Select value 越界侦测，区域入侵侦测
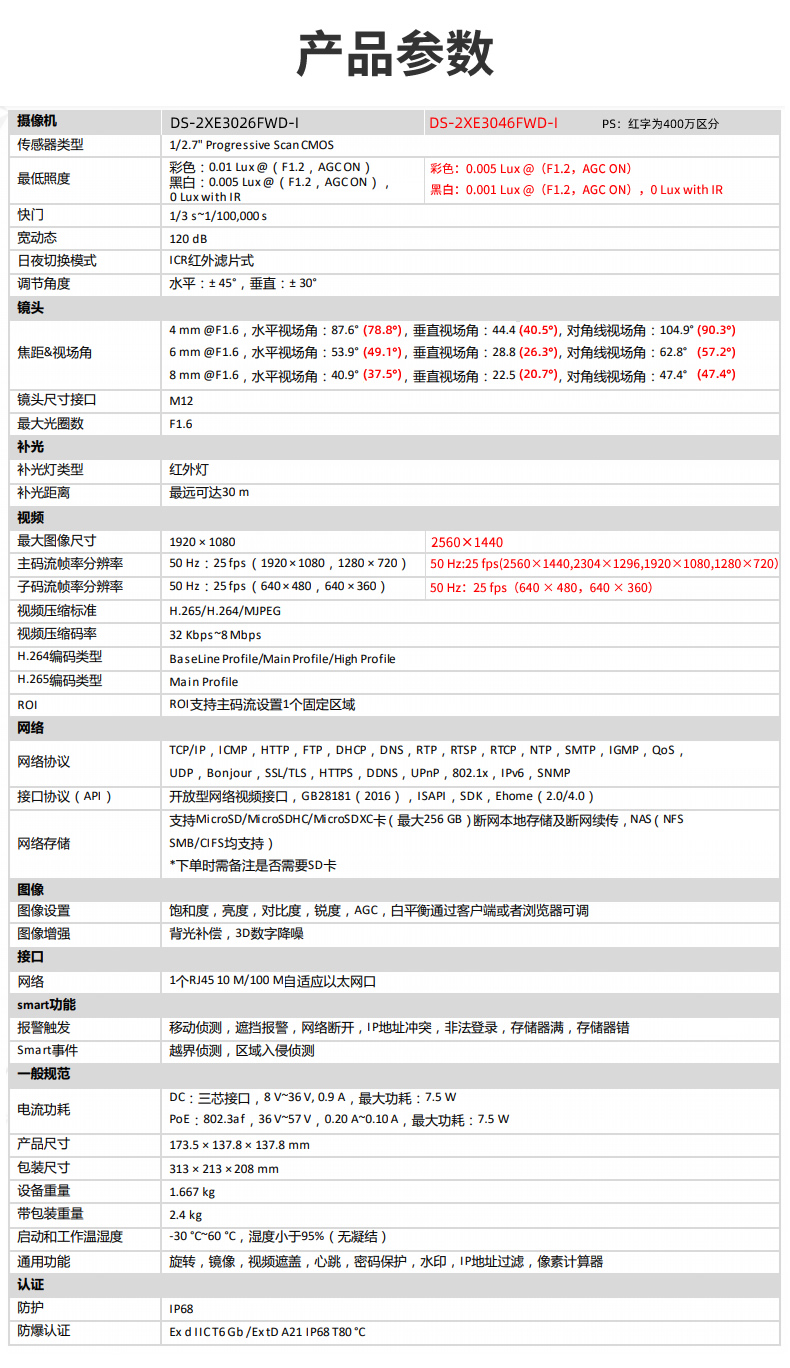 [x=242, y=1051]
